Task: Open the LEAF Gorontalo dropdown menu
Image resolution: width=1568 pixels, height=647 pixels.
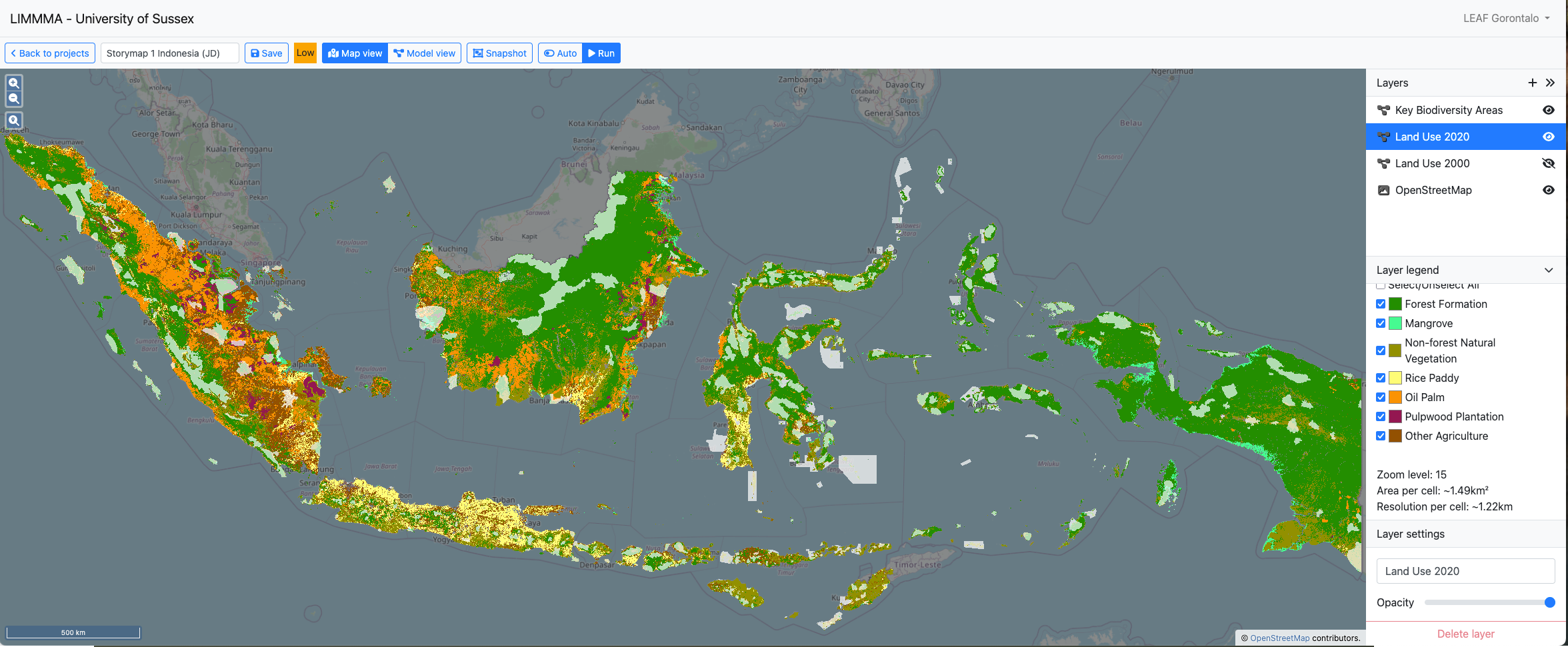Action: pos(1506,18)
